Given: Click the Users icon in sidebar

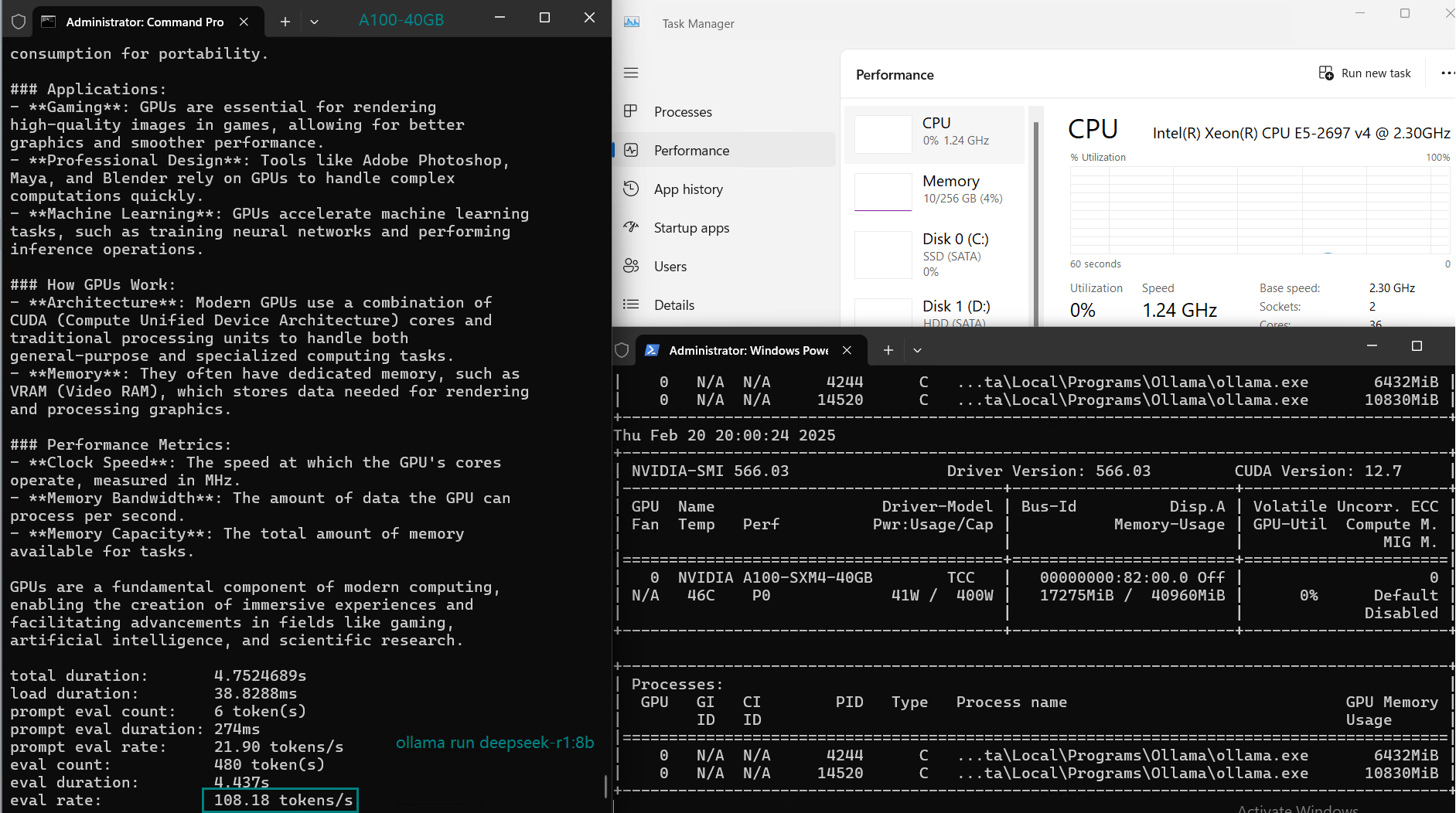Looking at the screenshot, I should coord(631,266).
